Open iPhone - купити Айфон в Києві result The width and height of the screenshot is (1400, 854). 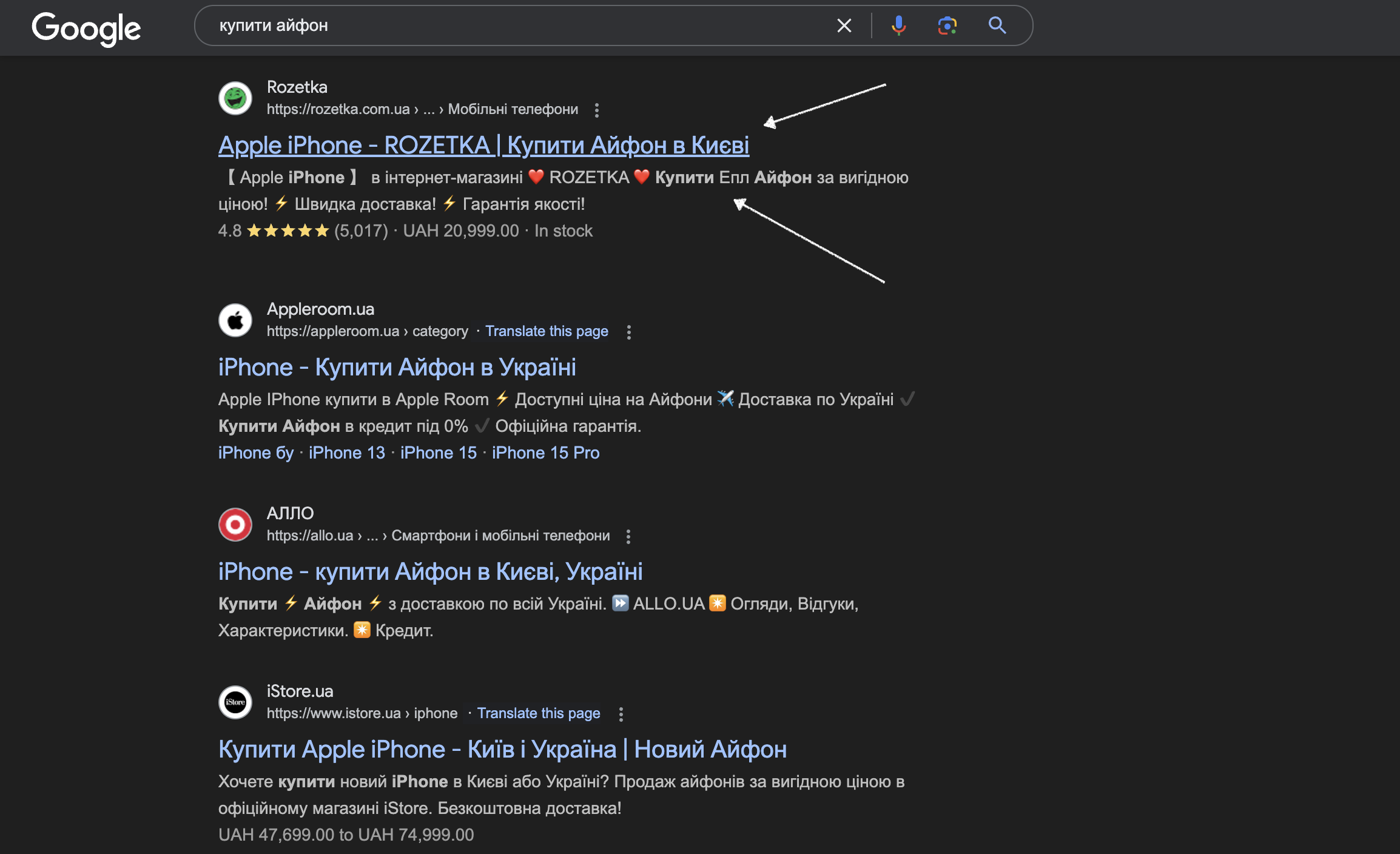click(x=430, y=571)
